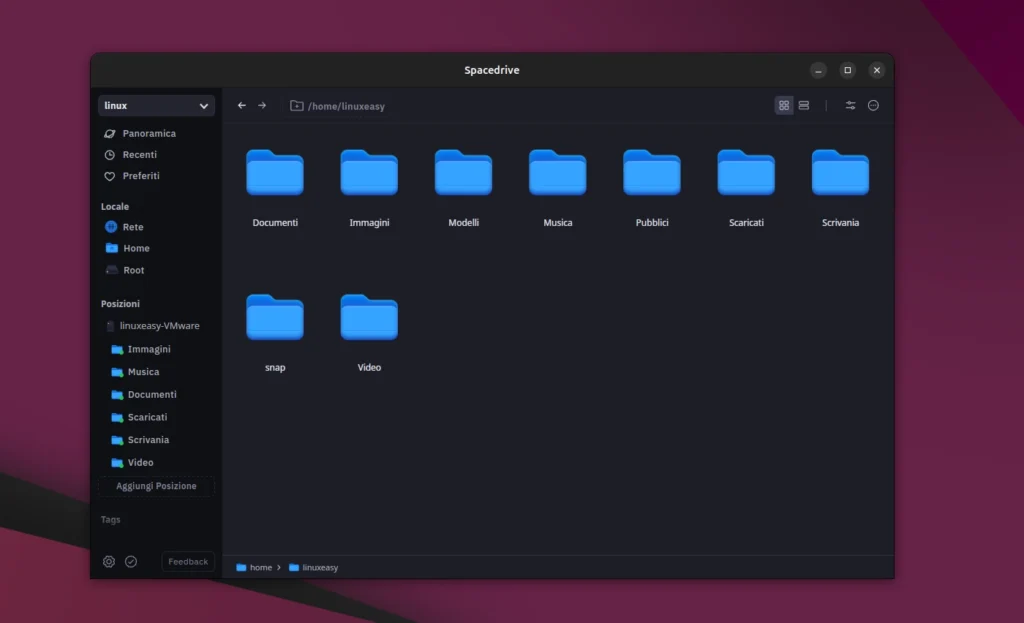Click the Aggiungi Posizione button
The width and height of the screenshot is (1024, 623).
coord(156,486)
